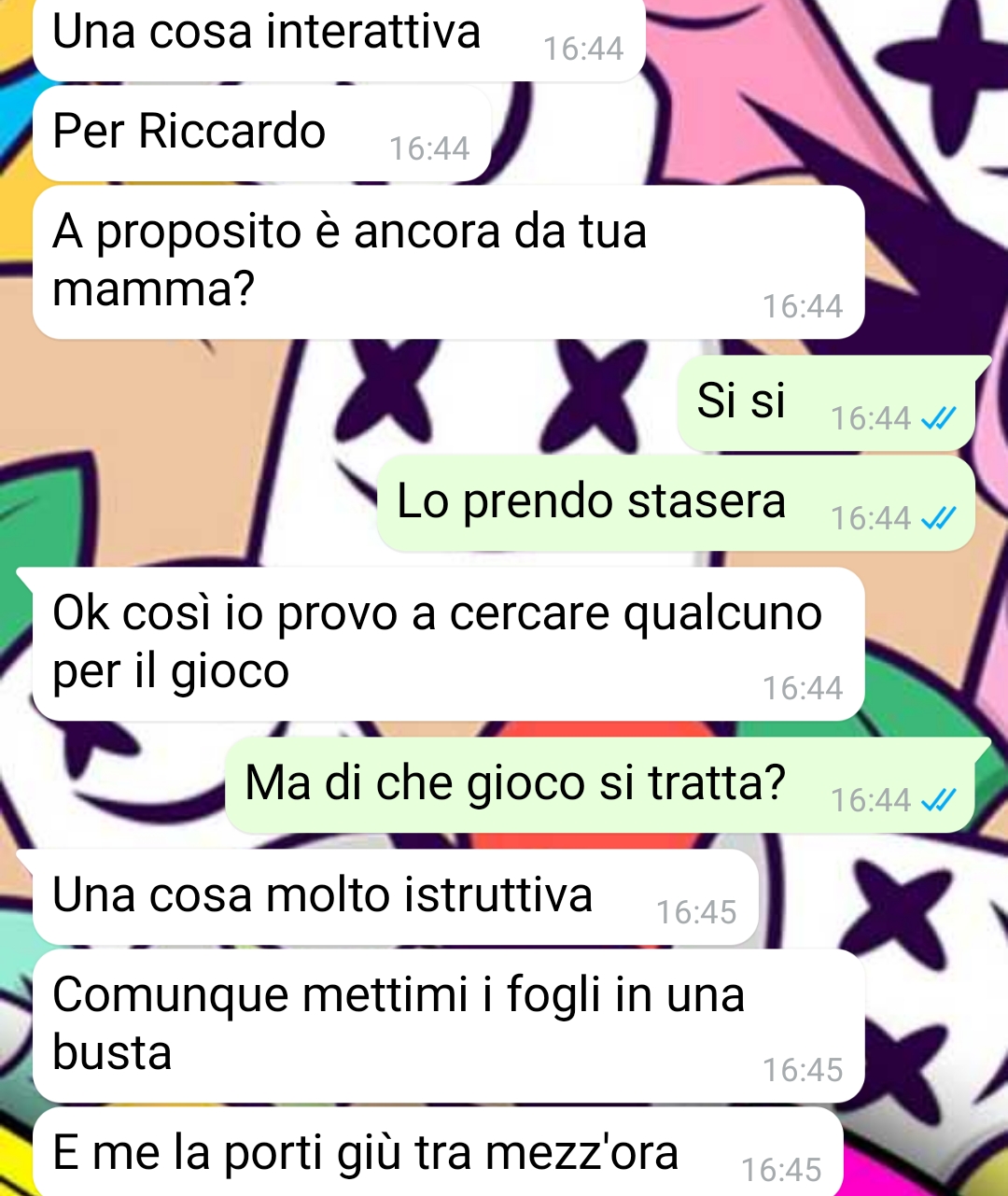Tap the 16:45 timestamp on 'Una cosa molto istruttiva'
Viewport: 1008px width, 1196px height.
coord(696,912)
